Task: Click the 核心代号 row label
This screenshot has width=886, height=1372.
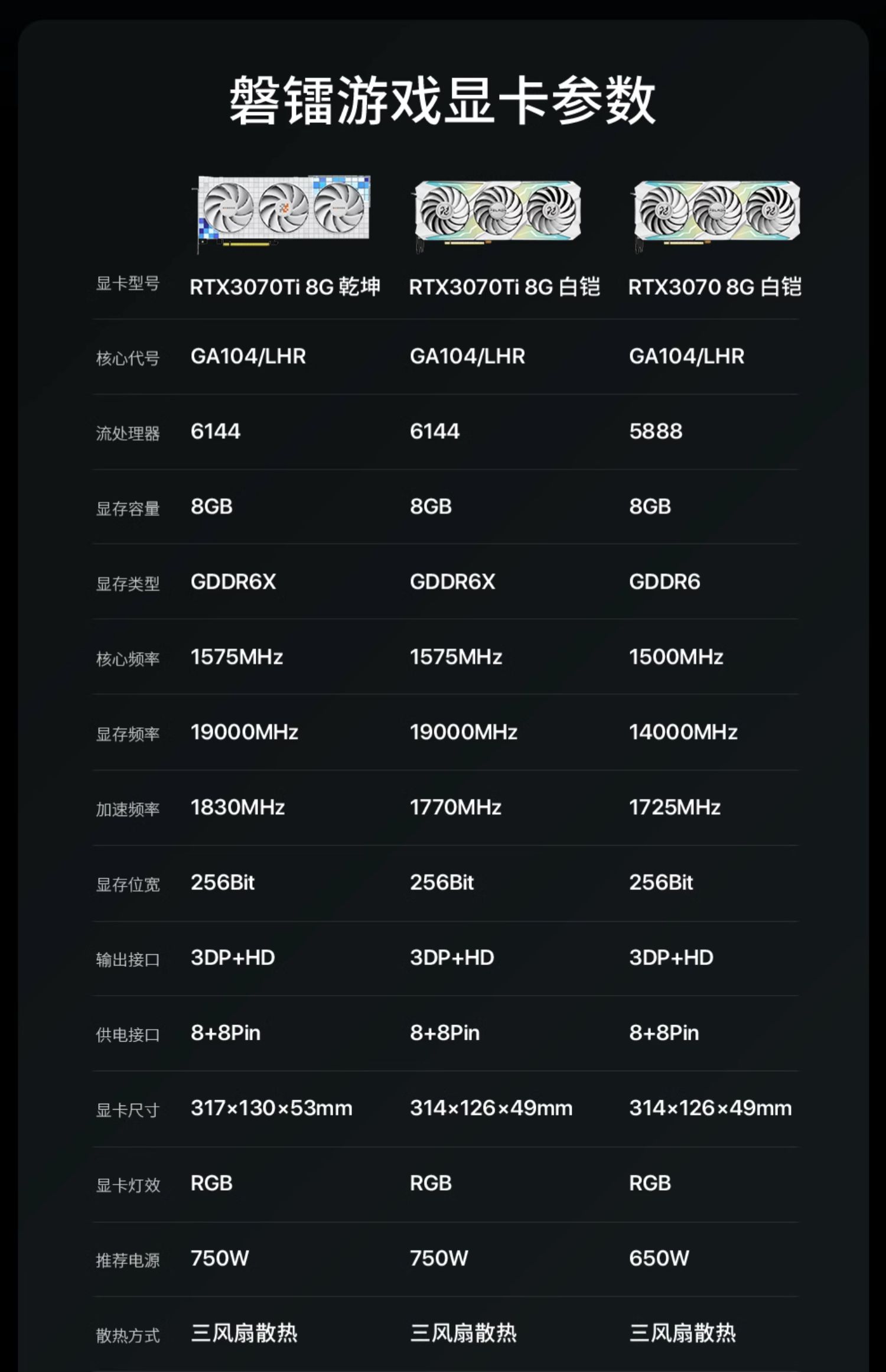Action: pos(128,359)
